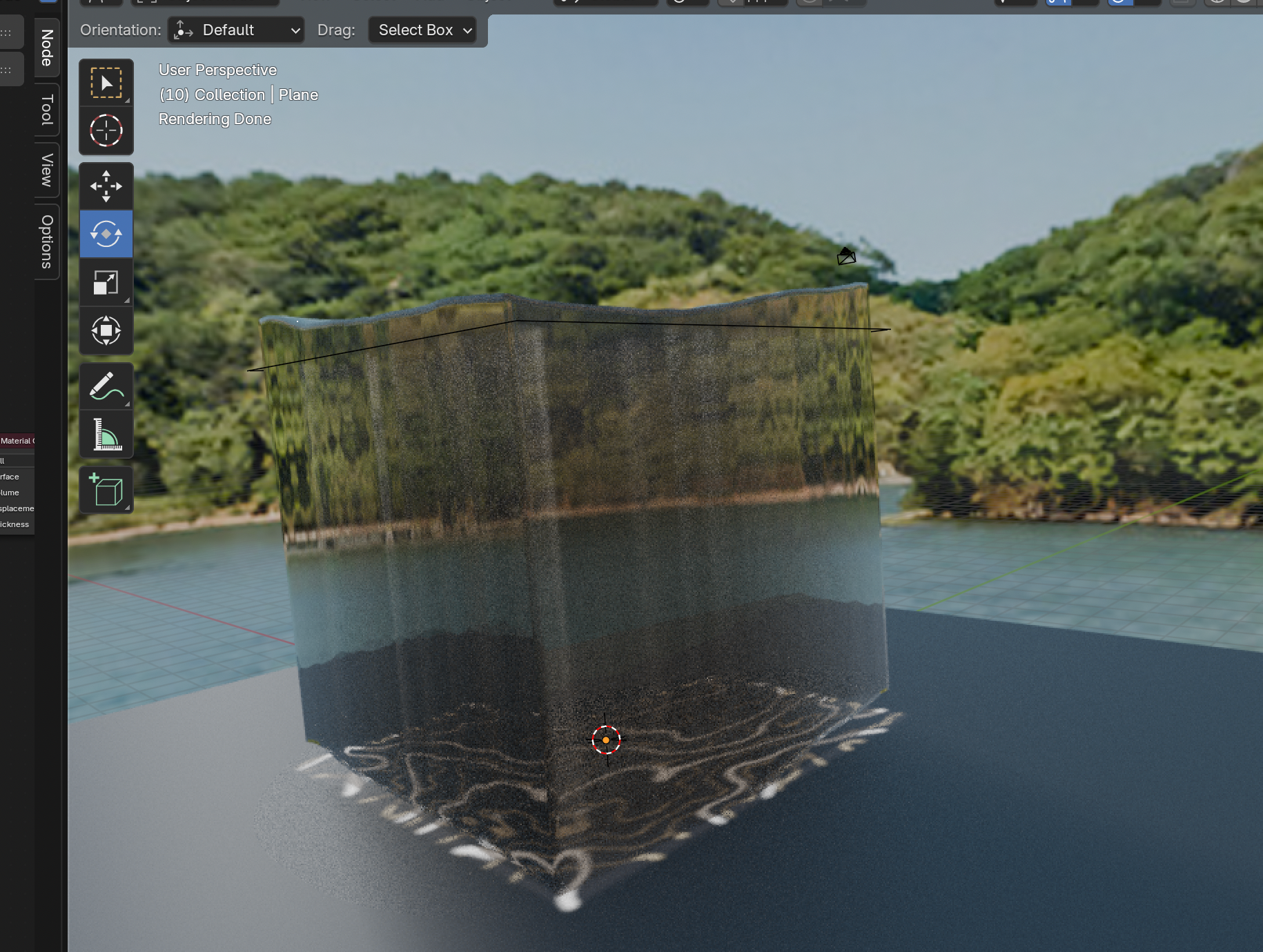Click the 'ickness' socket label on node
The width and height of the screenshot is (1263, 952).
tap(14, 524)
